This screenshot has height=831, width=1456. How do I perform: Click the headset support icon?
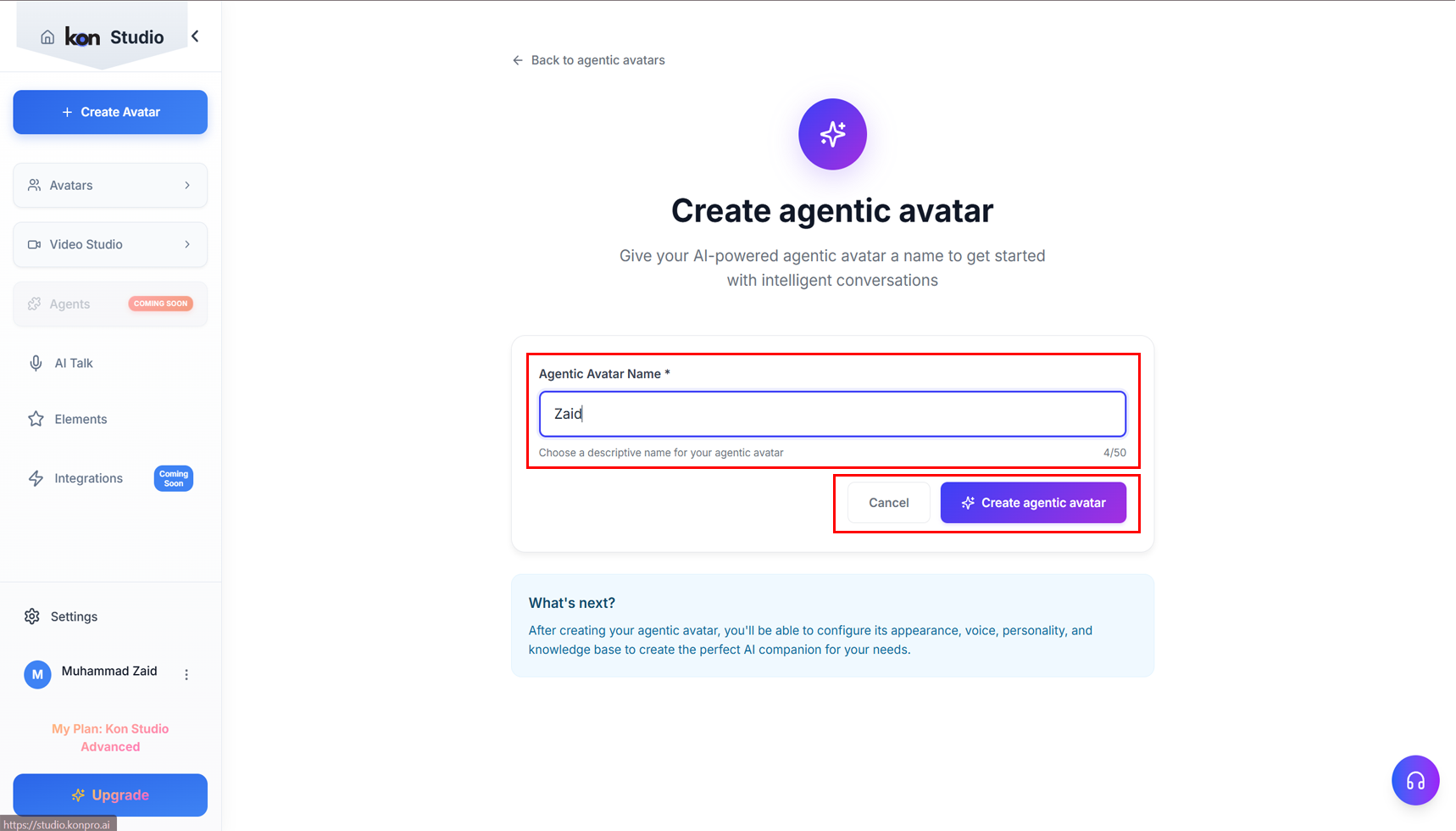pyautogui.click(x=1414, y=780)
